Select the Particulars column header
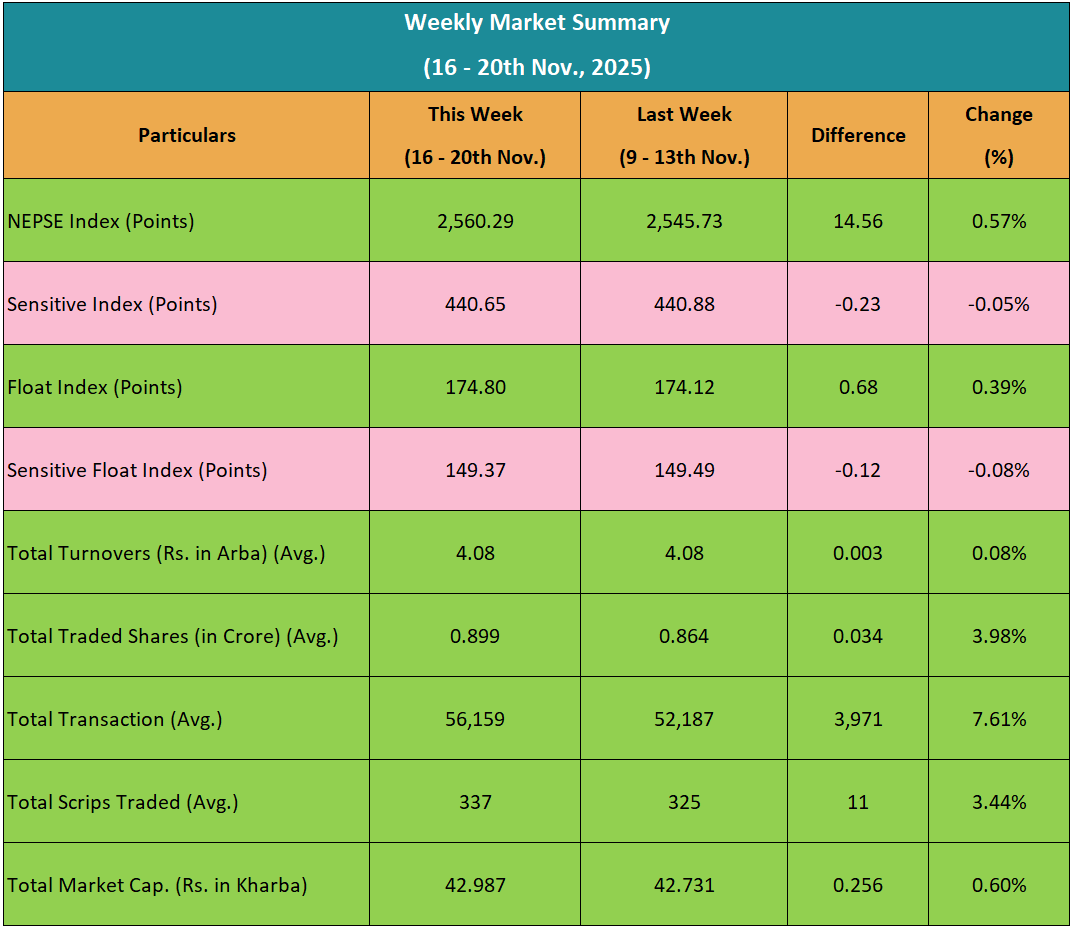The width and height of the screenshot is (1074, 929). (187, 136)
